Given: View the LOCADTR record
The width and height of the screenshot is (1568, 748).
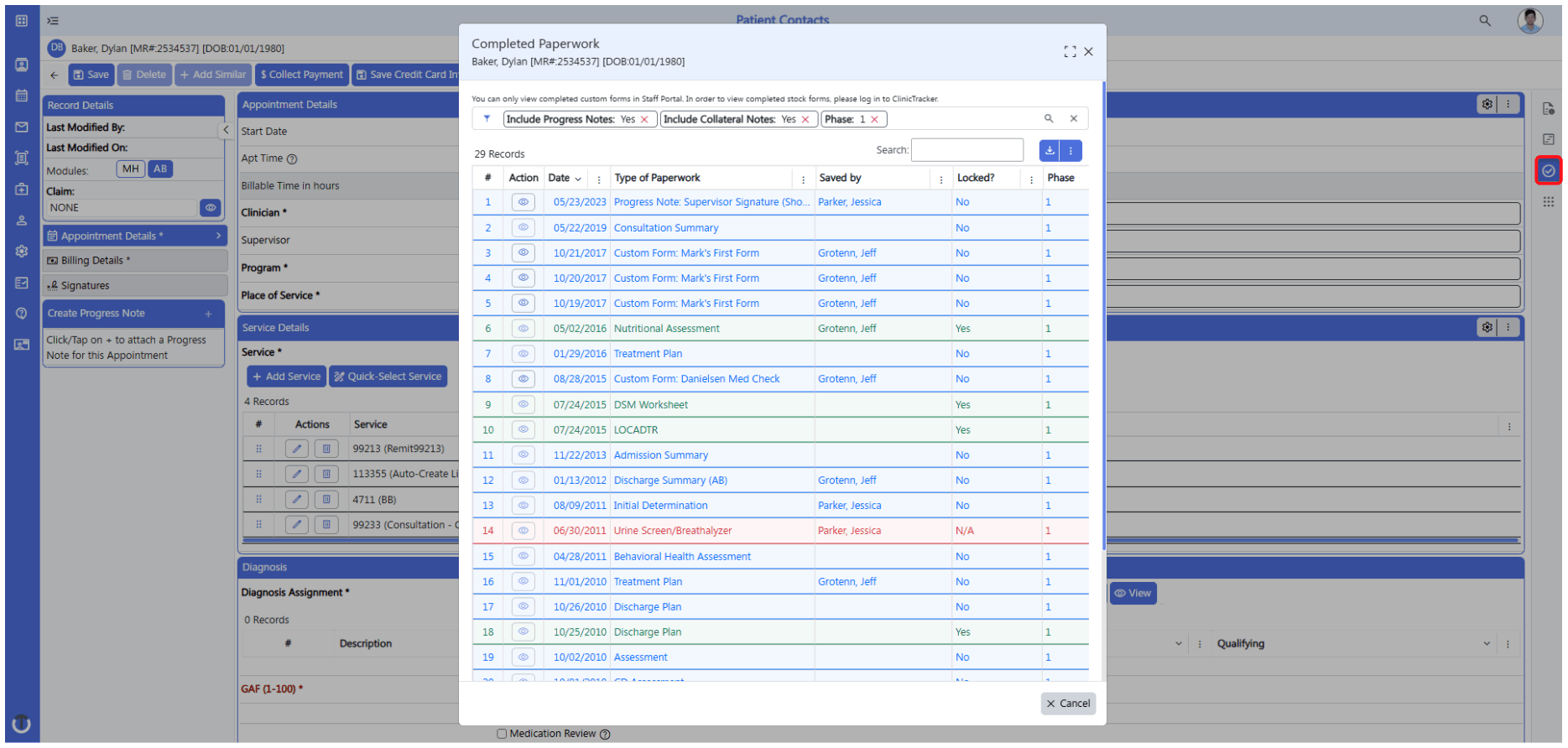Looking at the screenshot, I should [523, 429].
